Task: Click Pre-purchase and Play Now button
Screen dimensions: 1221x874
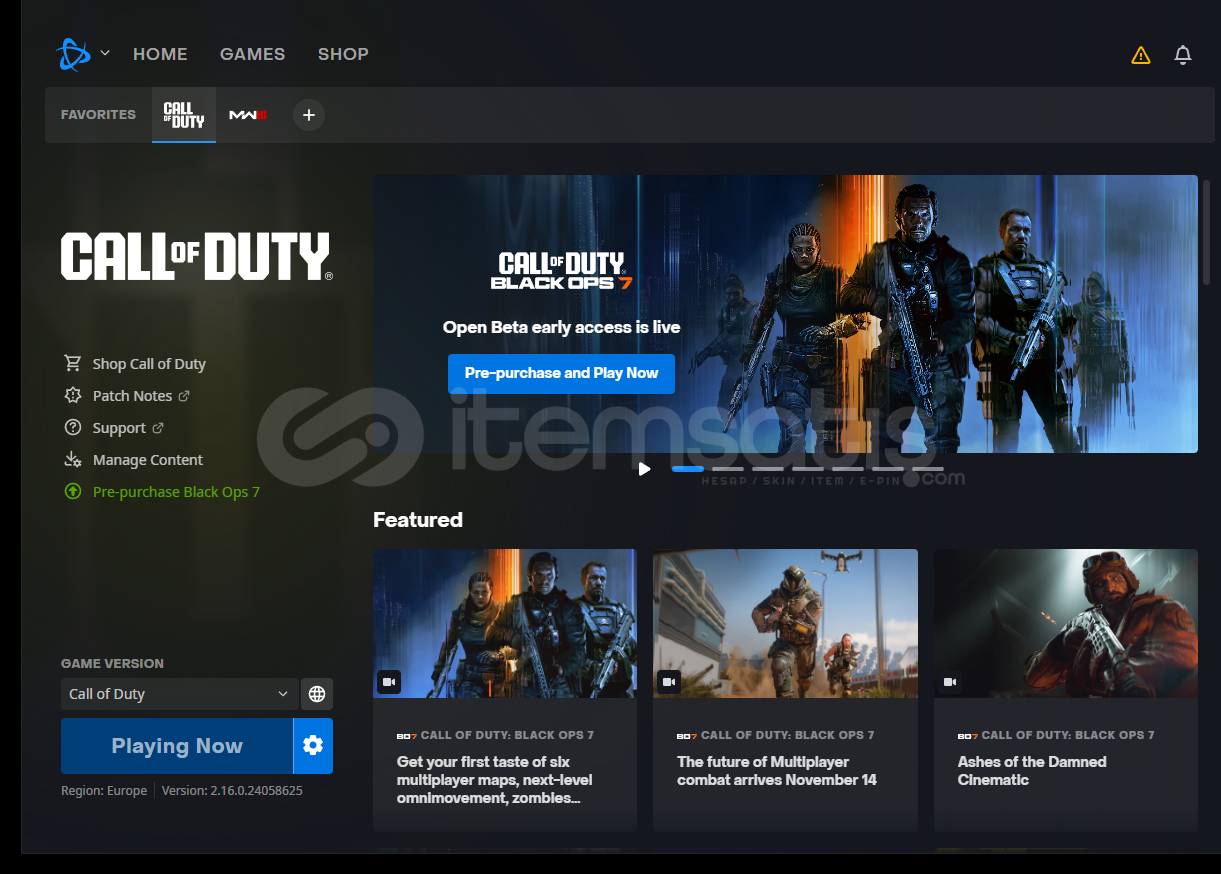Action: tap(561, 373)
